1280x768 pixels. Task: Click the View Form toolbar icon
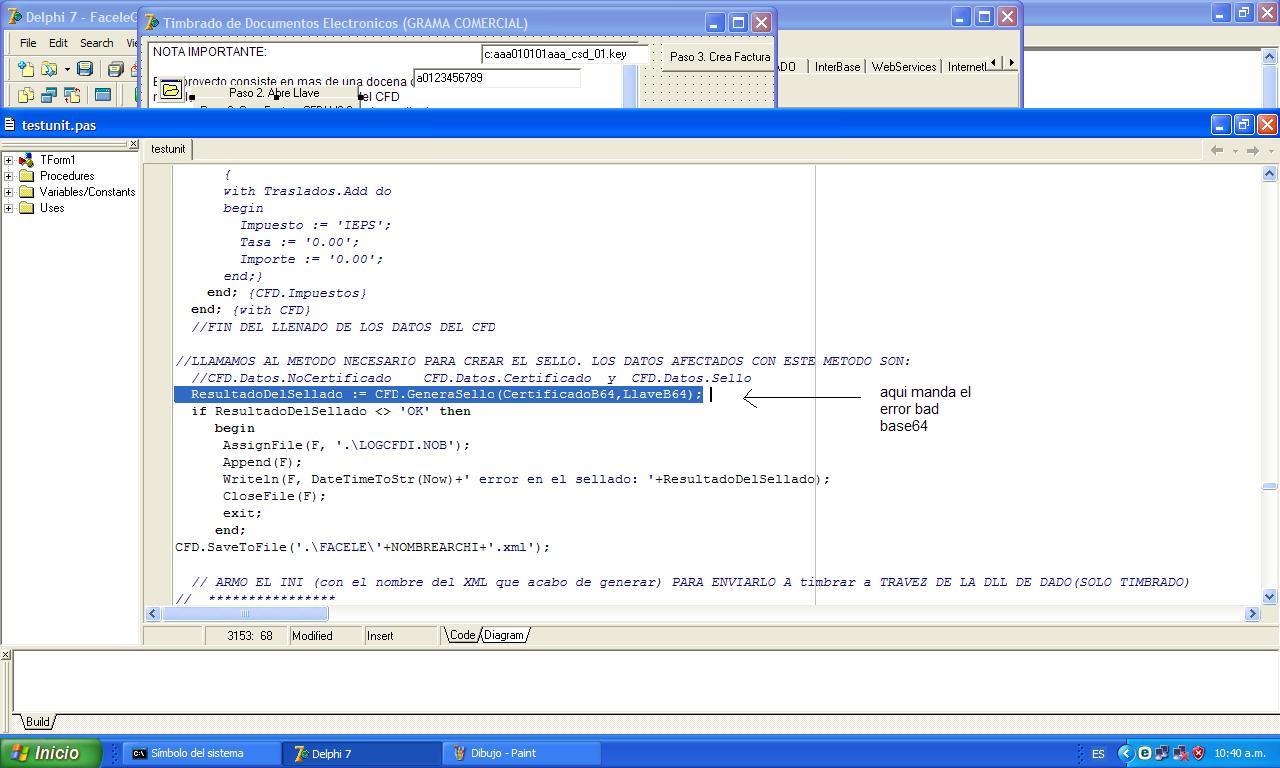[48, 95]
